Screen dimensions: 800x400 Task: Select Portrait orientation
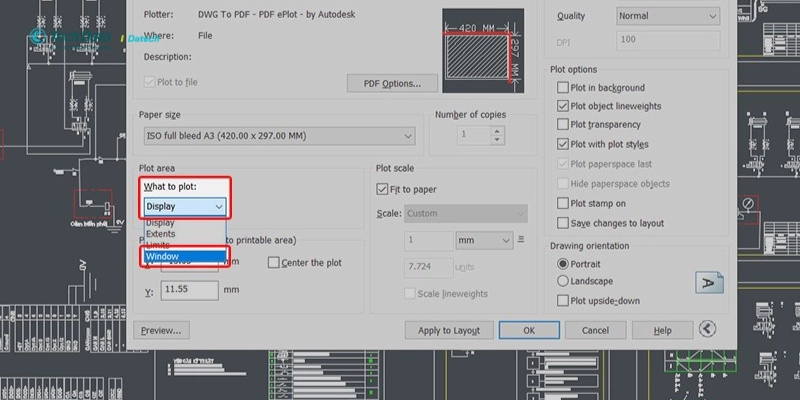563,264
